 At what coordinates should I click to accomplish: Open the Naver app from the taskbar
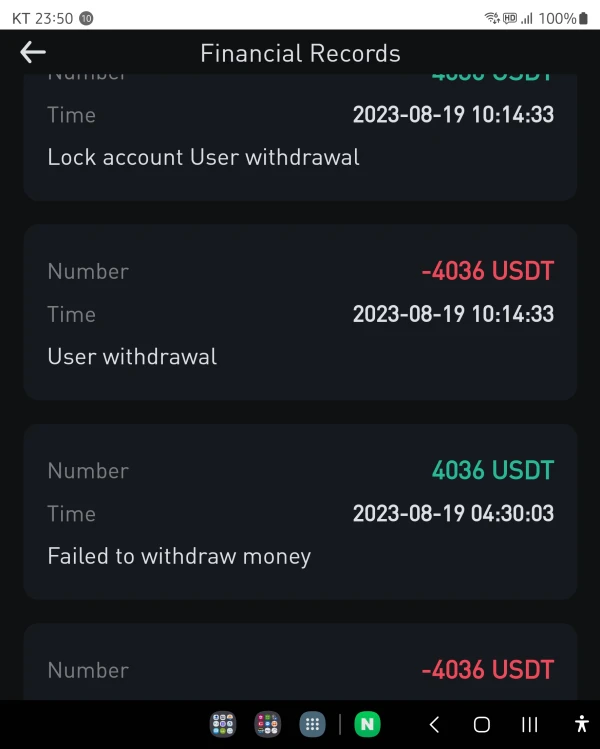coord(367,725)
